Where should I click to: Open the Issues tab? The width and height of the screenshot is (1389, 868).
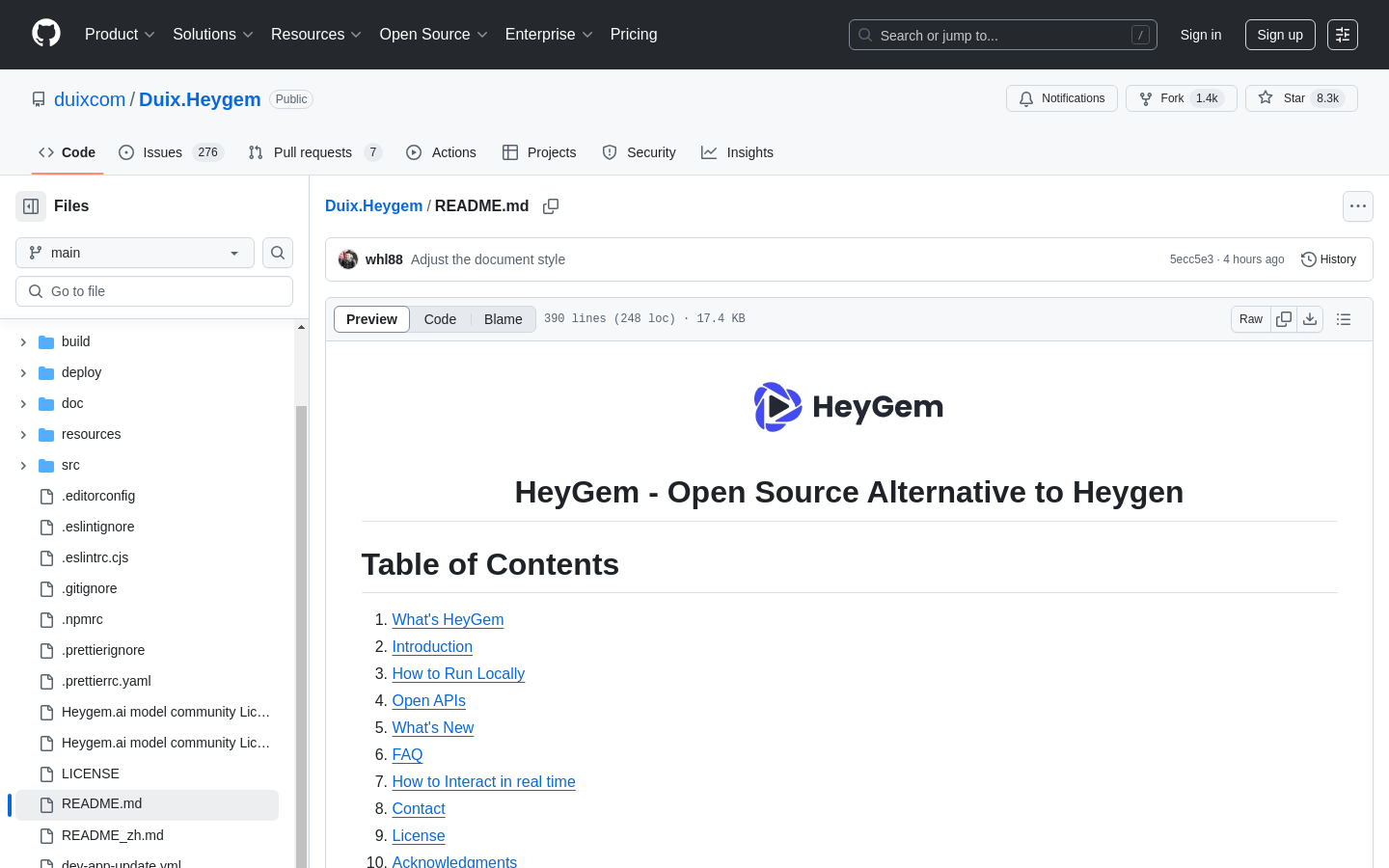tap(171, 152)
